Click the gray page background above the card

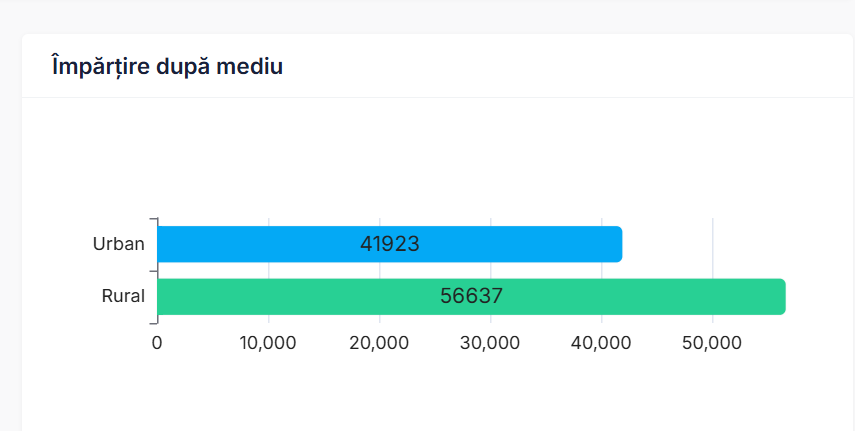coord(427,15)
